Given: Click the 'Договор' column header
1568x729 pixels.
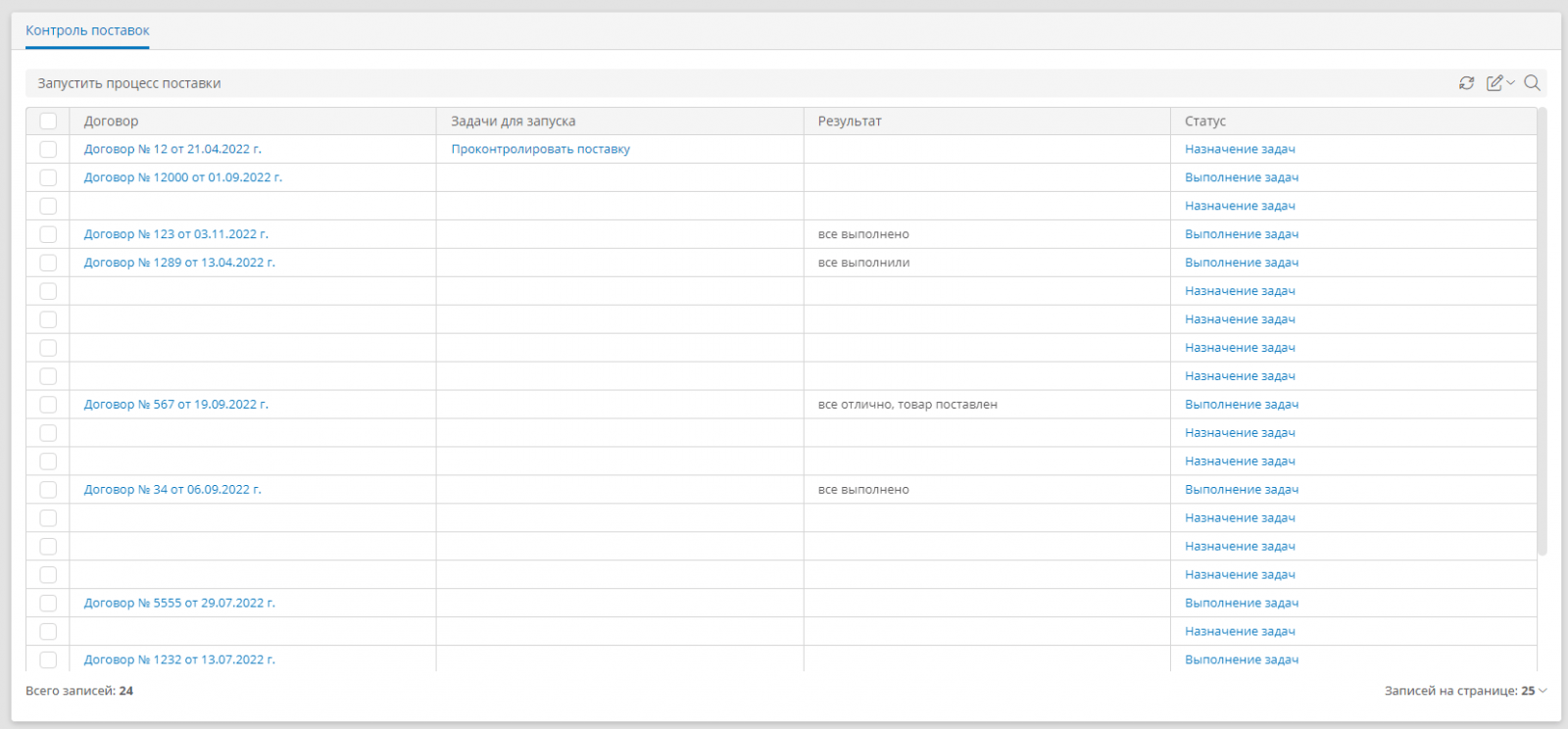Looking at the screenshot, I should click(x=111, y=121).
